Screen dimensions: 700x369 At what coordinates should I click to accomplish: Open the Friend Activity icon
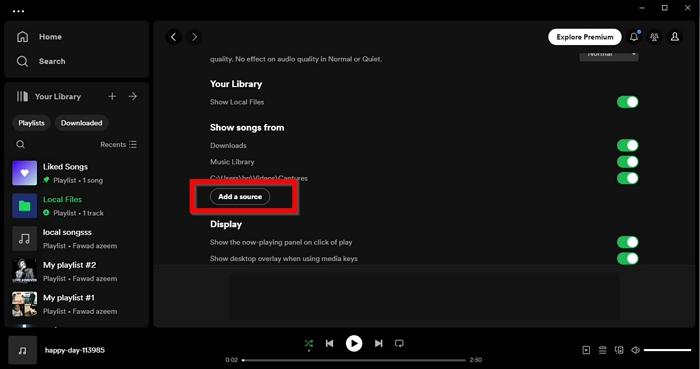point(654,37)
